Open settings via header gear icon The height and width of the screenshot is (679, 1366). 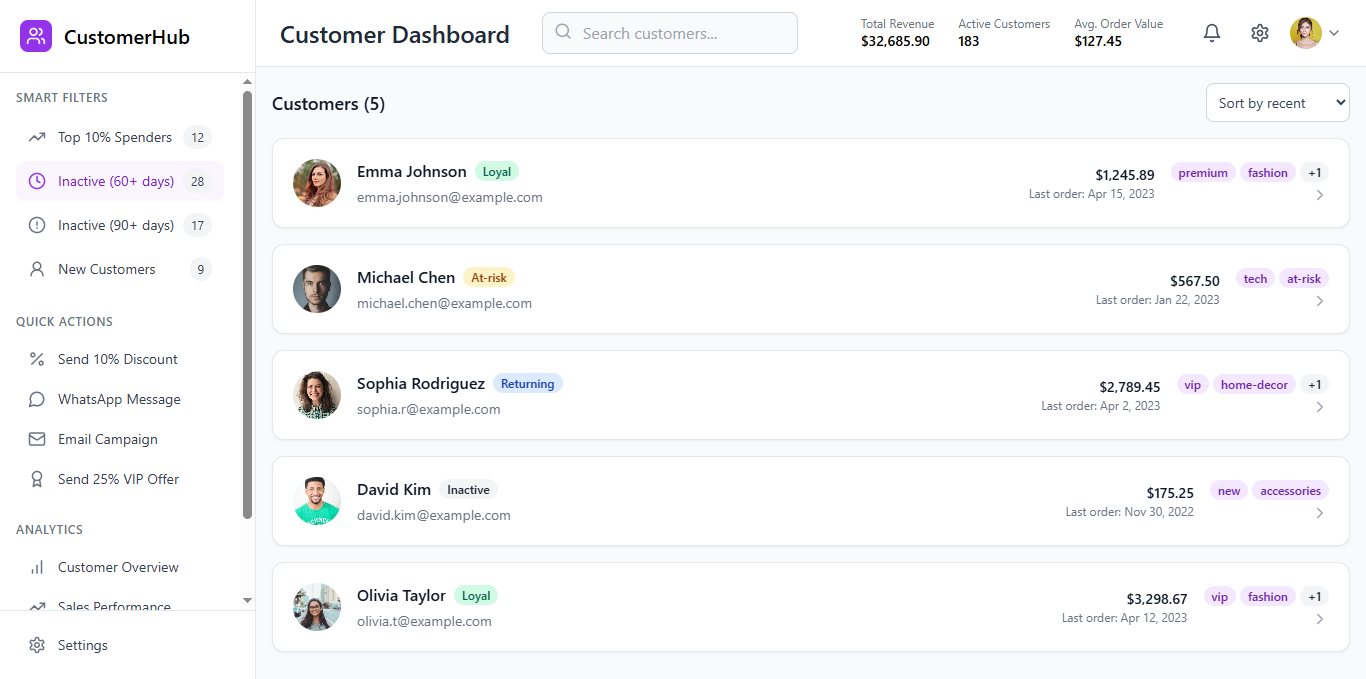pos(1260,33)
